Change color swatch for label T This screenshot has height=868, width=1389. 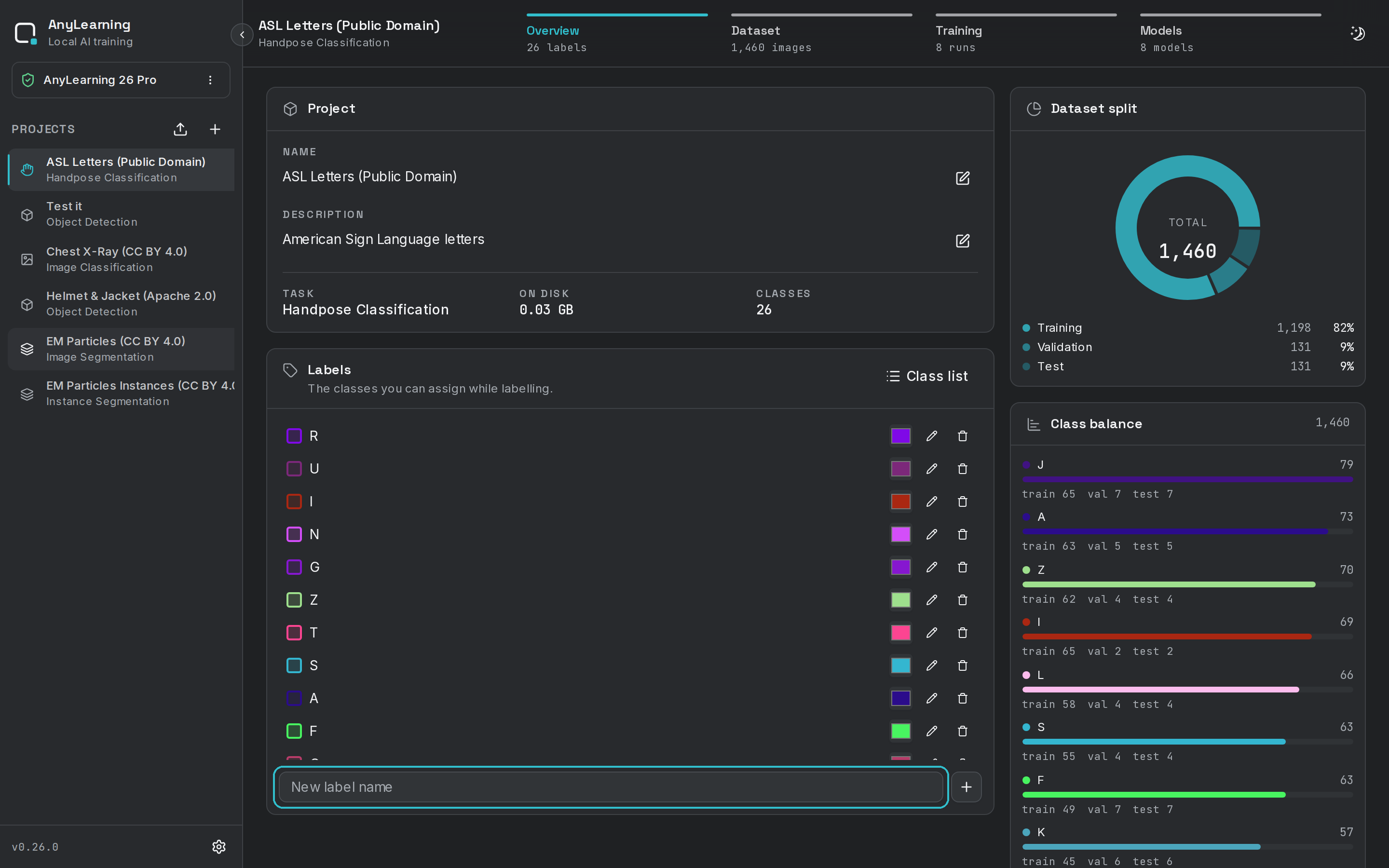(900, 633)
